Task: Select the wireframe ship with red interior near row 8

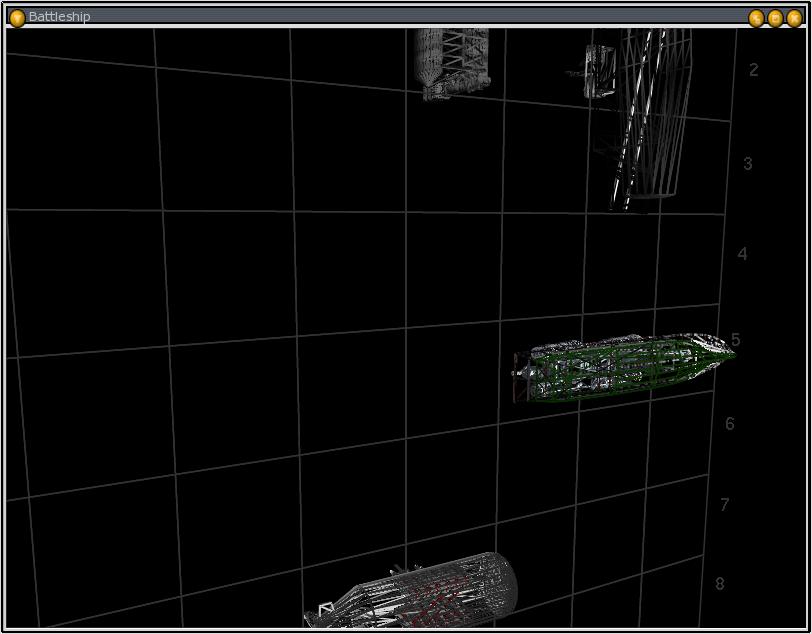Action: pyautogui.click(x=412, y=590)
